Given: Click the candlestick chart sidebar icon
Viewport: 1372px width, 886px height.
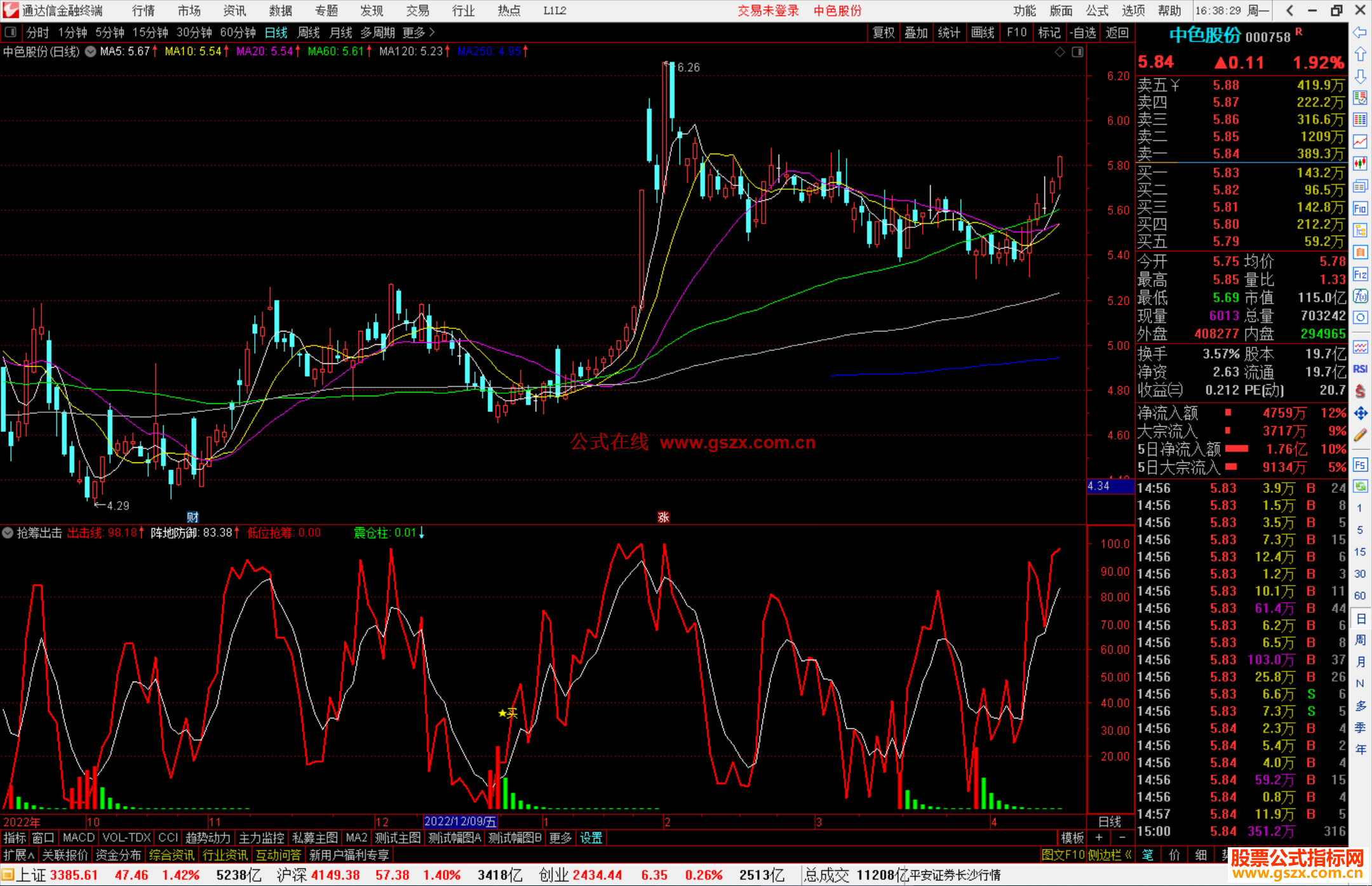Looking at the screenshot, I should click(1360, 164).
